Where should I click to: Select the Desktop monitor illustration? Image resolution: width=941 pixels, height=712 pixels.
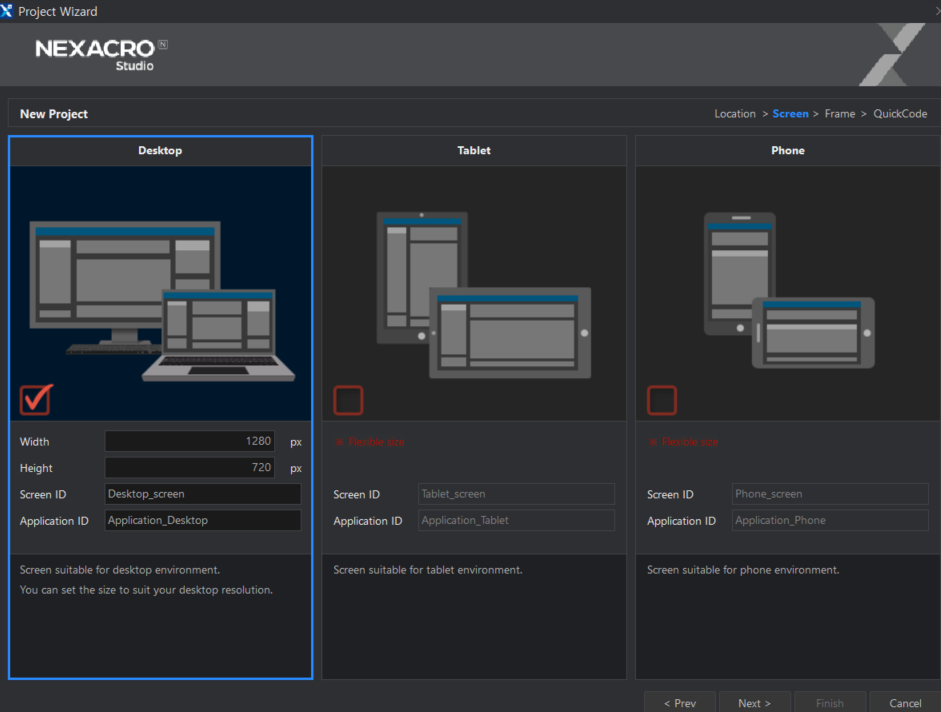point(162,301)
